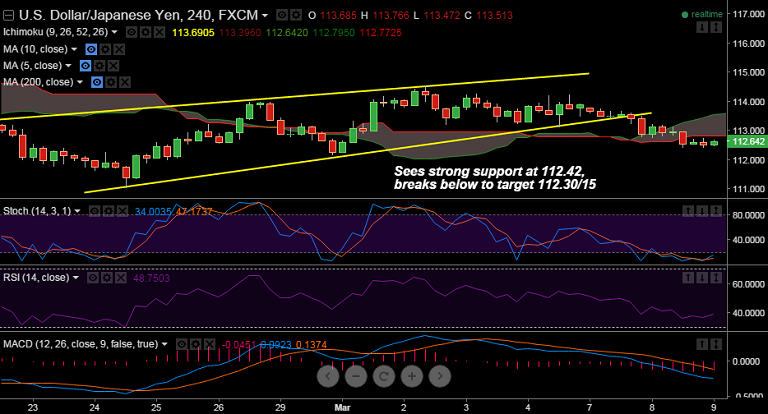
Task: Maximize the MACD pane
Action: 716,344
